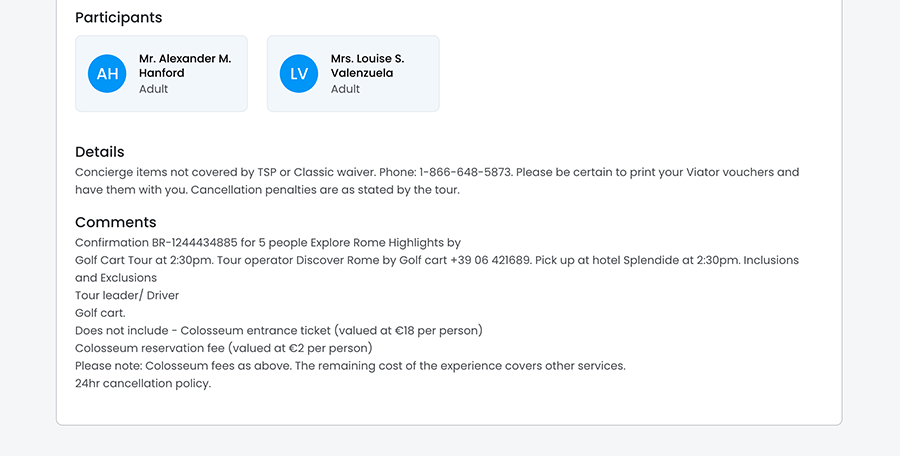Screen dimensions: 900x456
Task: Click the Details section heading
Action: [100, 152]
